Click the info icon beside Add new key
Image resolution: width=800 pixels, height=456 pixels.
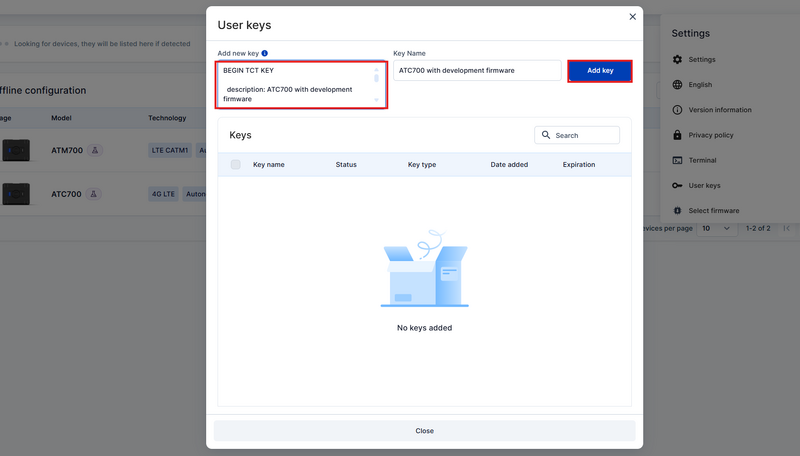tap(265, 53)
